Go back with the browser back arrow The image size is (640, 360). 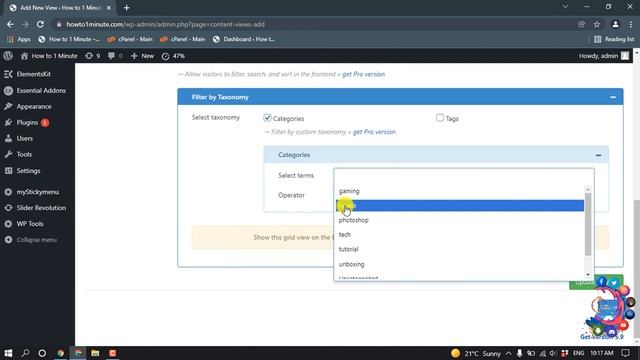coord(10,24)
